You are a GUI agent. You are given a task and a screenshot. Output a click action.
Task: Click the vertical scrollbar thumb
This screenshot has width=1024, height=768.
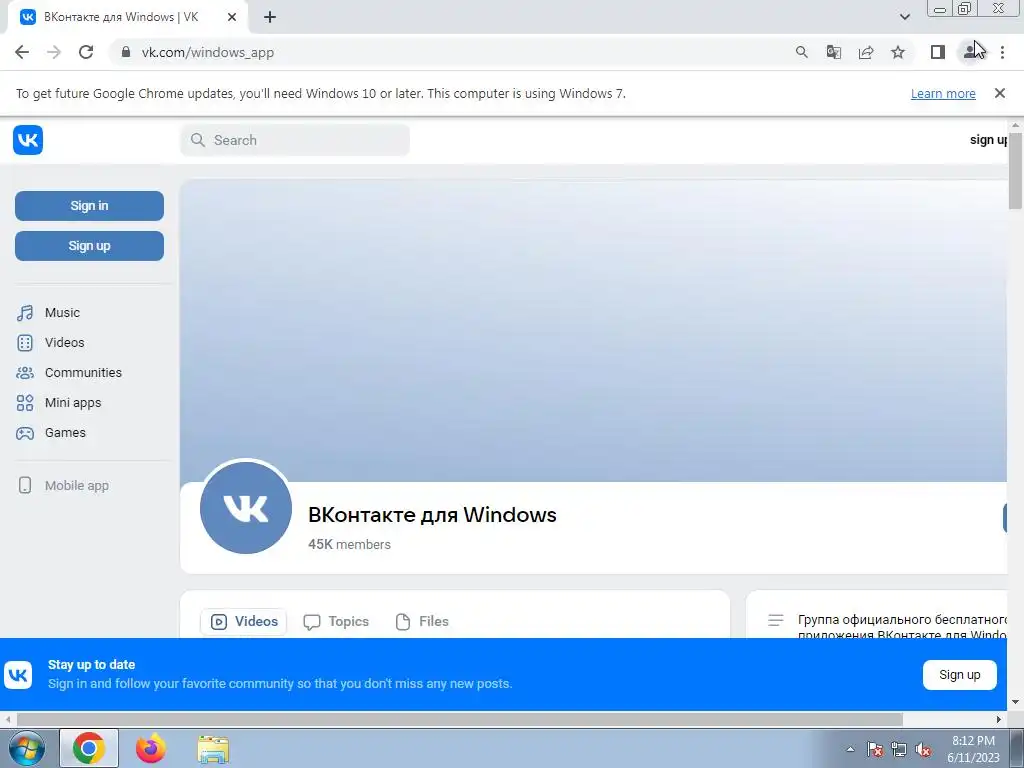(1015, 170)
